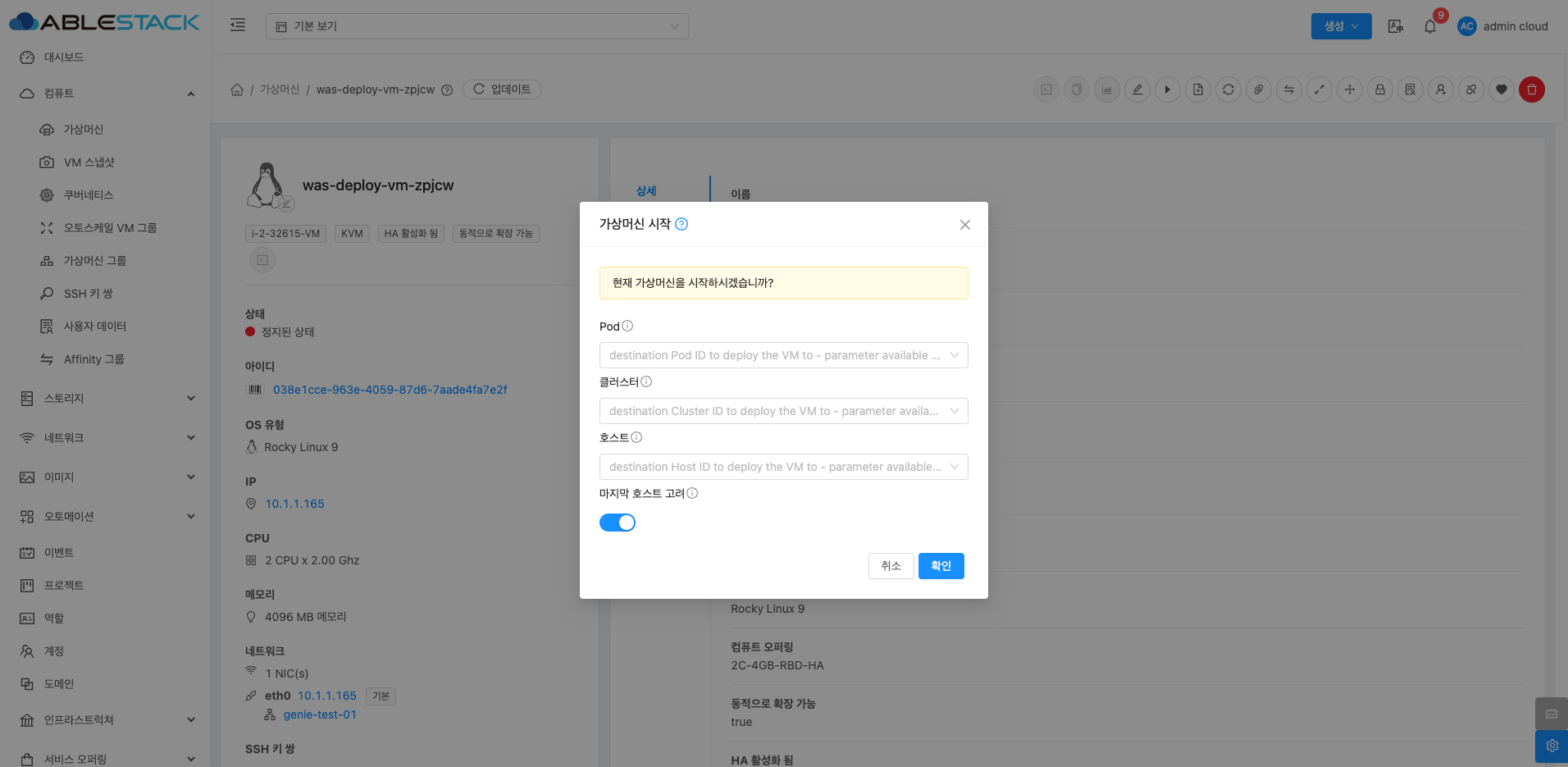Click the notification bell icon
The image size is (1568, 767).
tap(1430, 26)
